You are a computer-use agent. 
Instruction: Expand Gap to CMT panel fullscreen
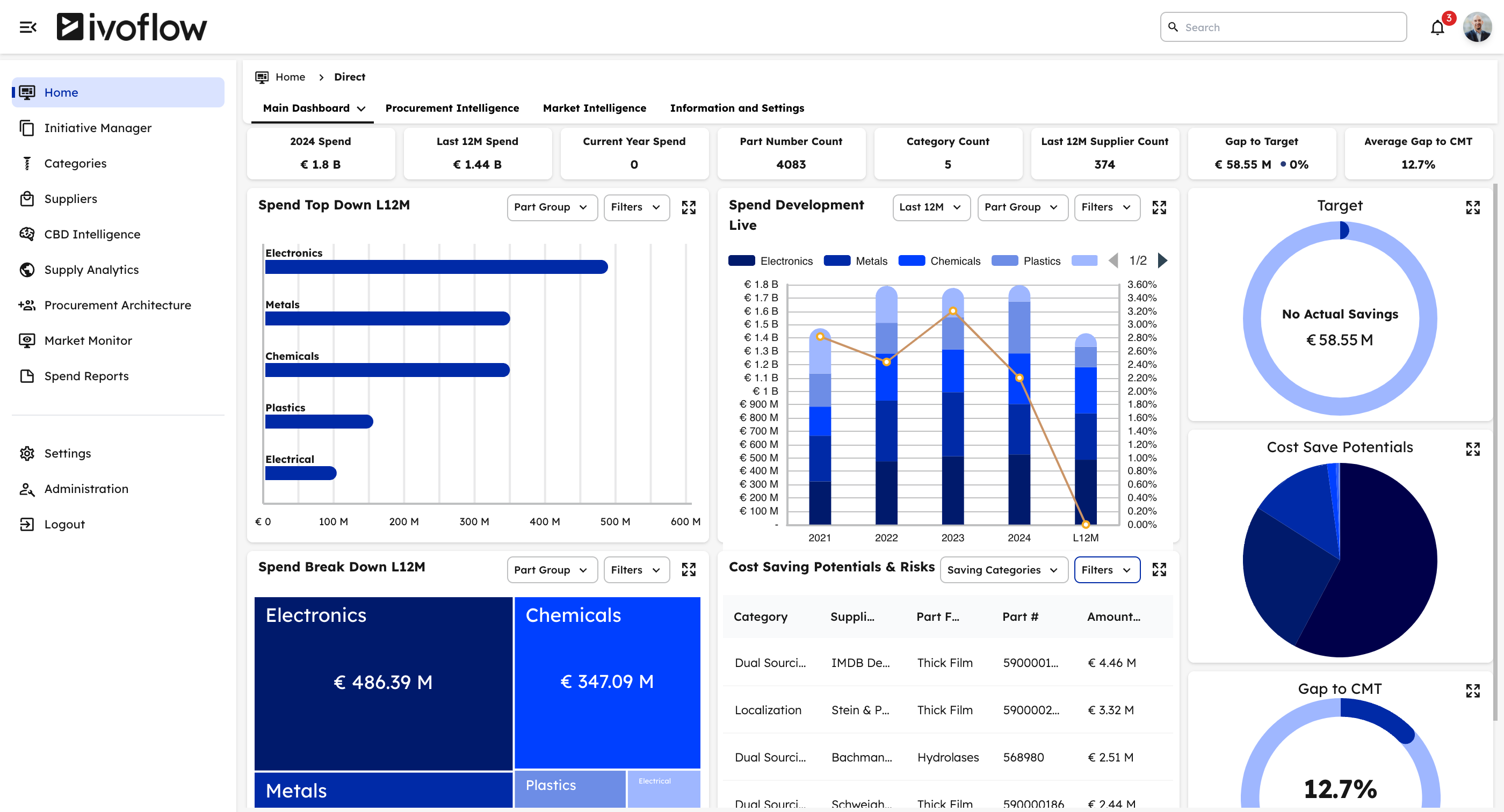[1472, 691]
